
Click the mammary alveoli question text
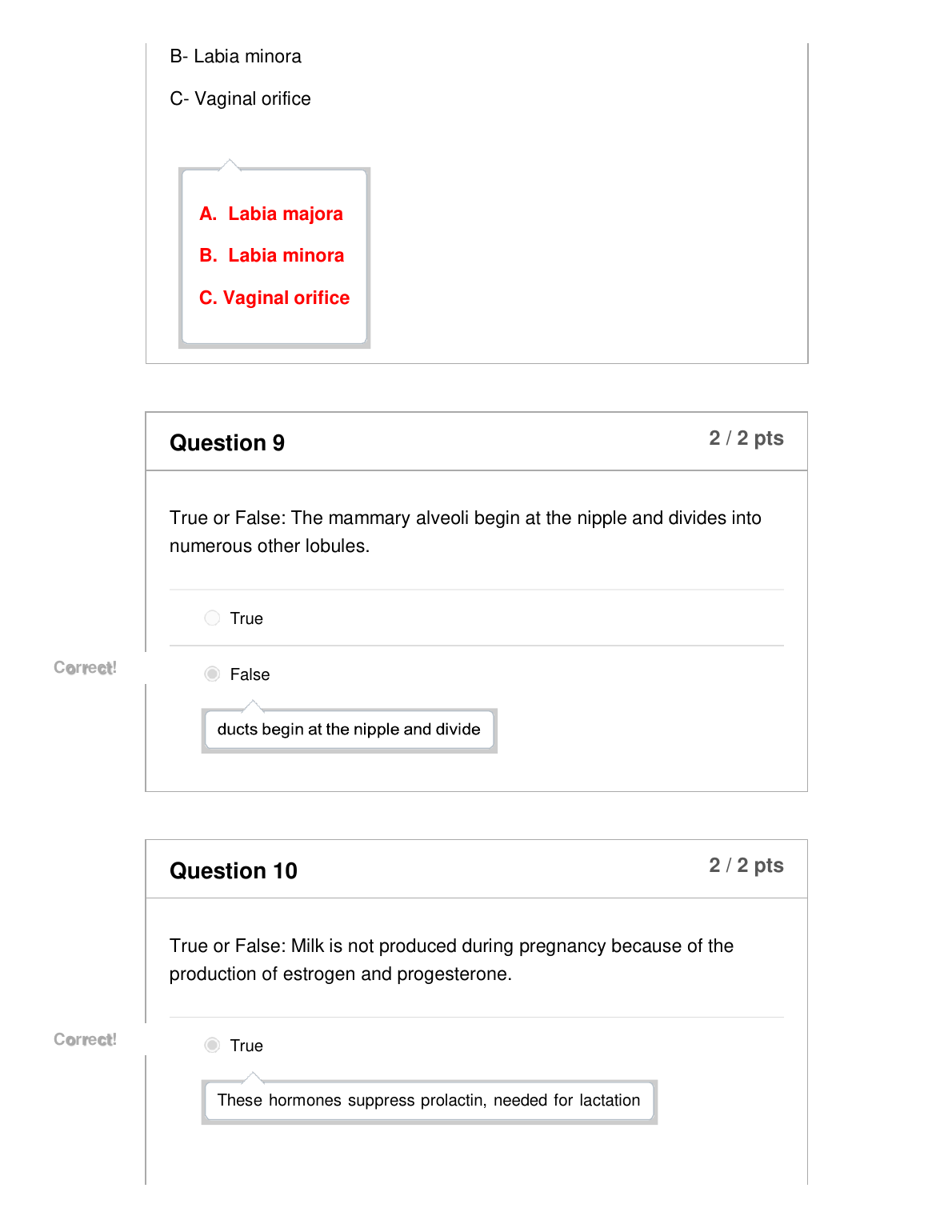click(x=465, y=532)
